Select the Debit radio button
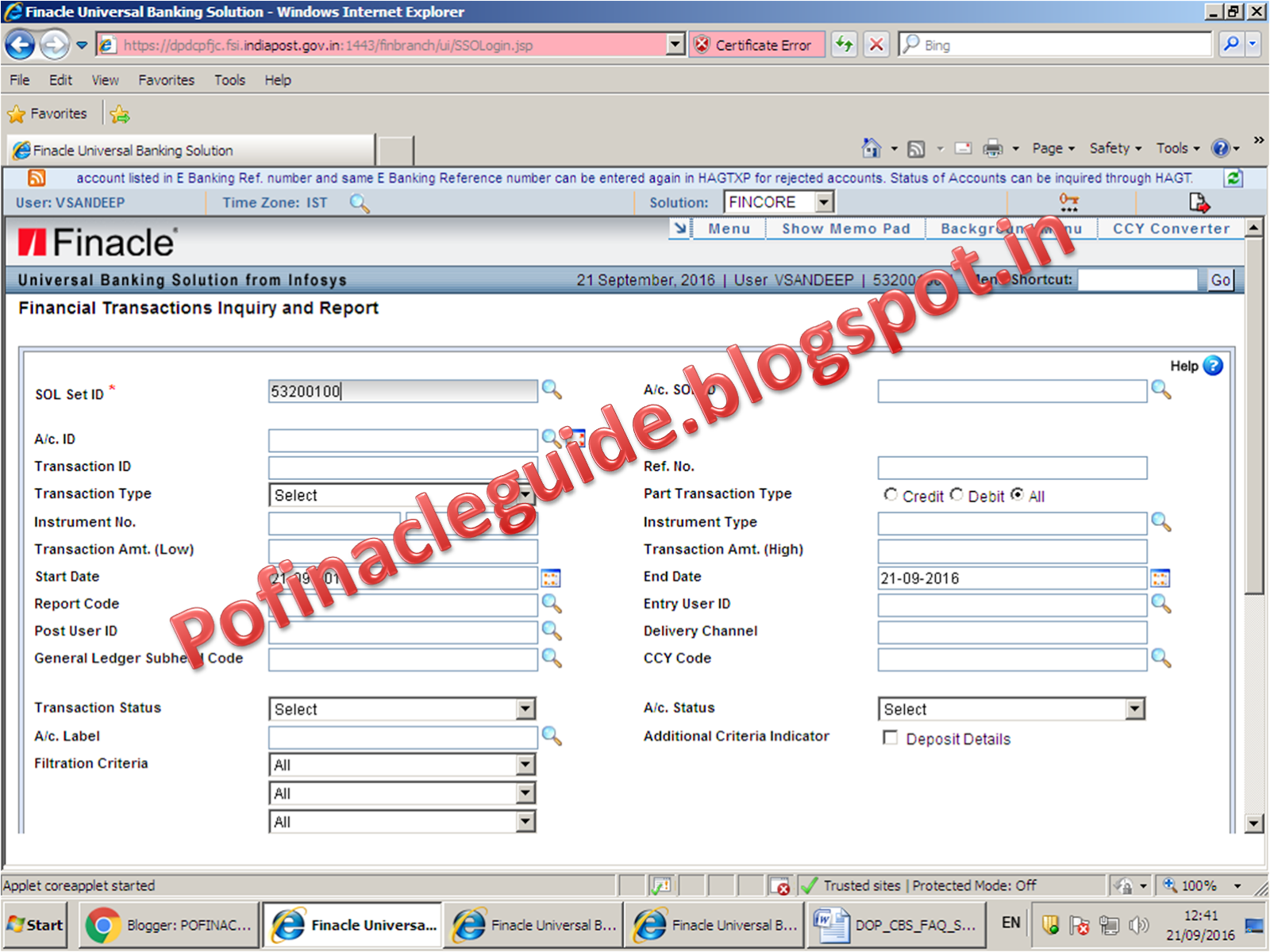 956,493
